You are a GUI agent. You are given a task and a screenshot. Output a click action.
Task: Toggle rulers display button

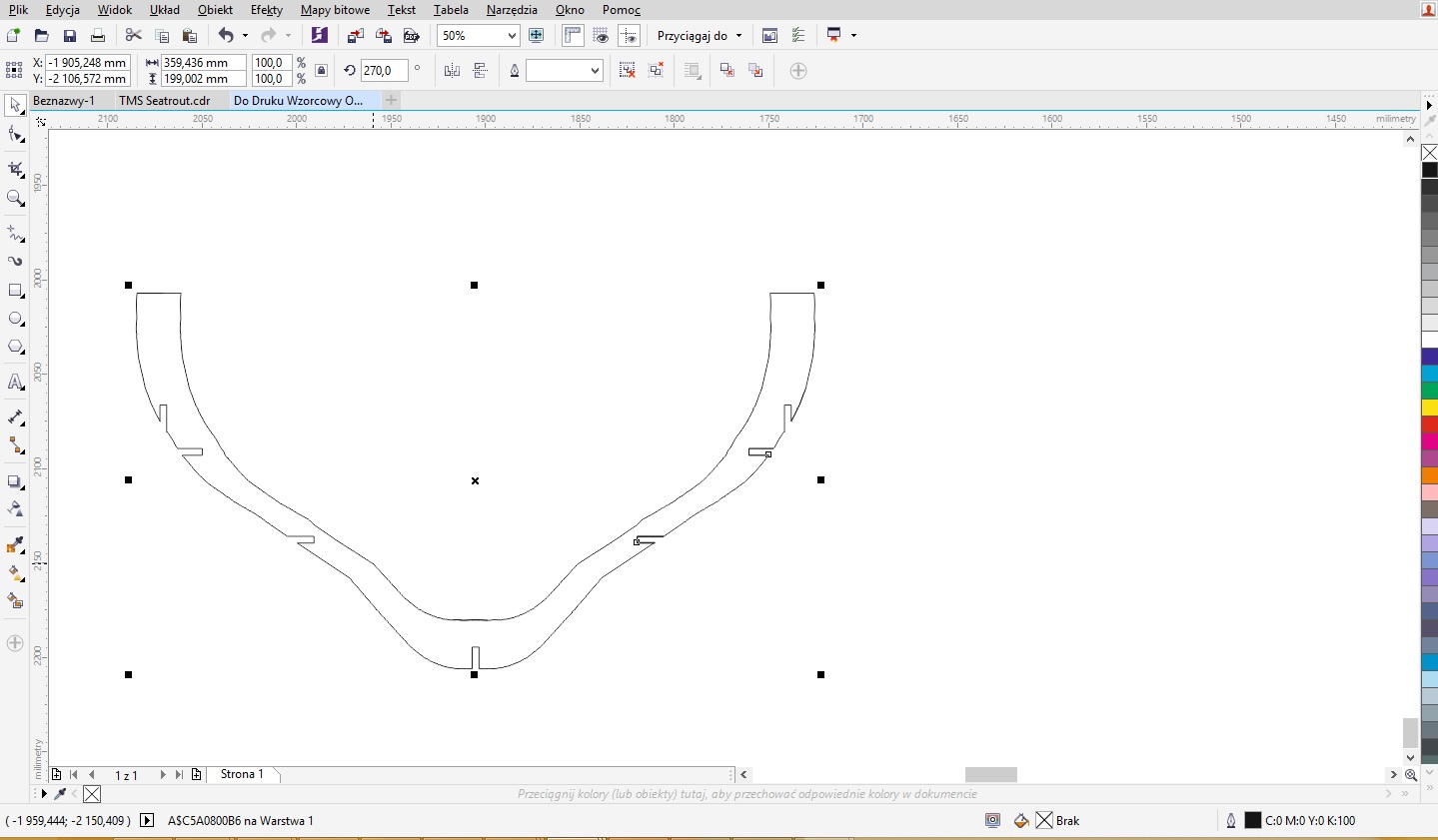(573, 36)
